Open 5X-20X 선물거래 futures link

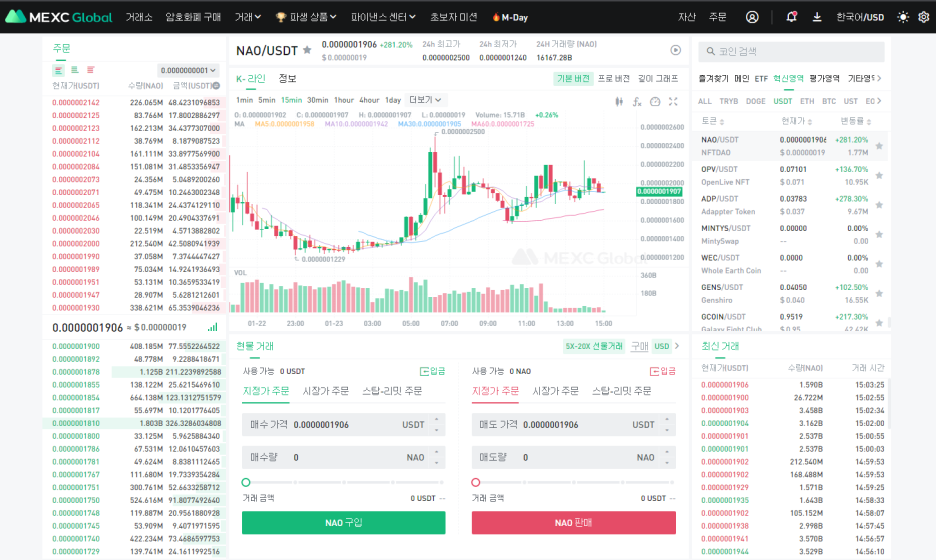pos(594,346)
